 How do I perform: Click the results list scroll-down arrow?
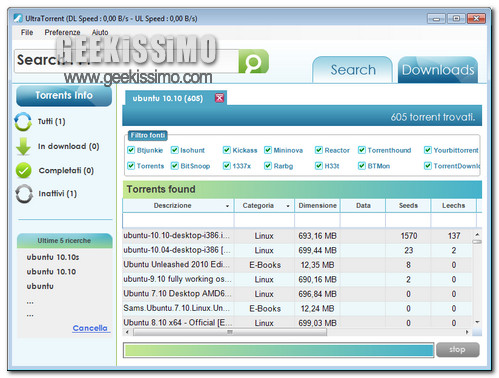pos(477,322)
